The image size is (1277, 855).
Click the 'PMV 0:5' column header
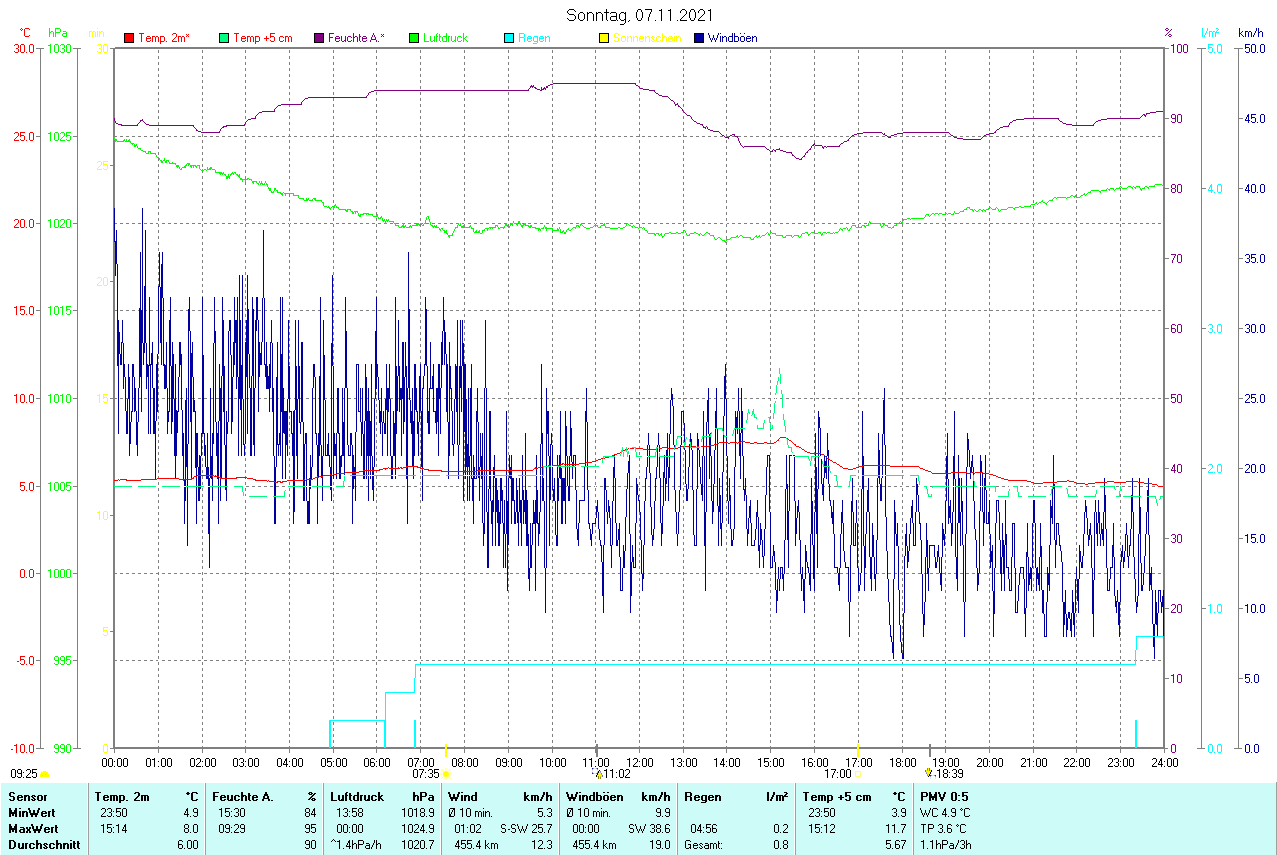click(x=944, y=797)
